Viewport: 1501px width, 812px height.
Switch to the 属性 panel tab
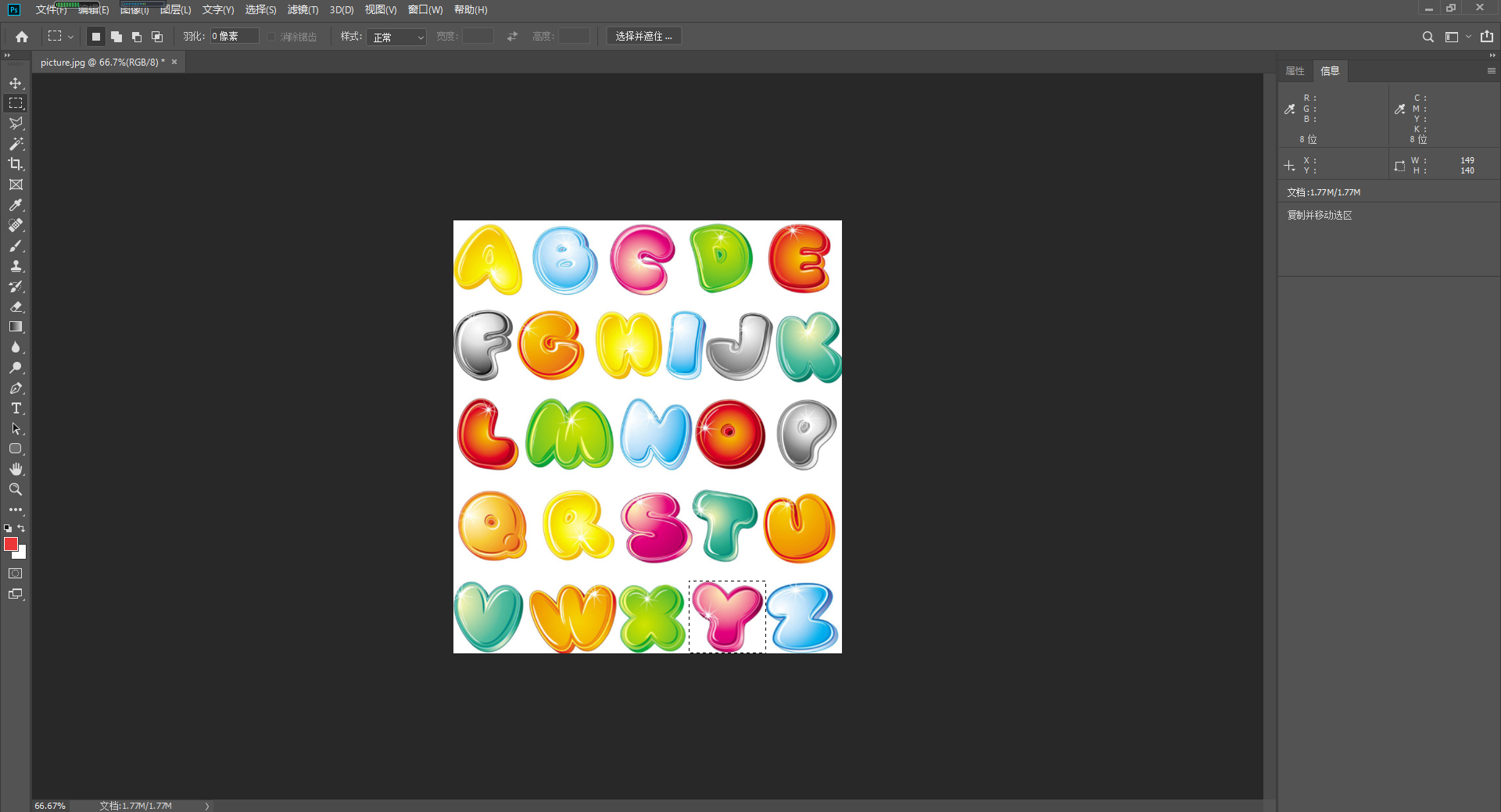tap(1295, 71)
